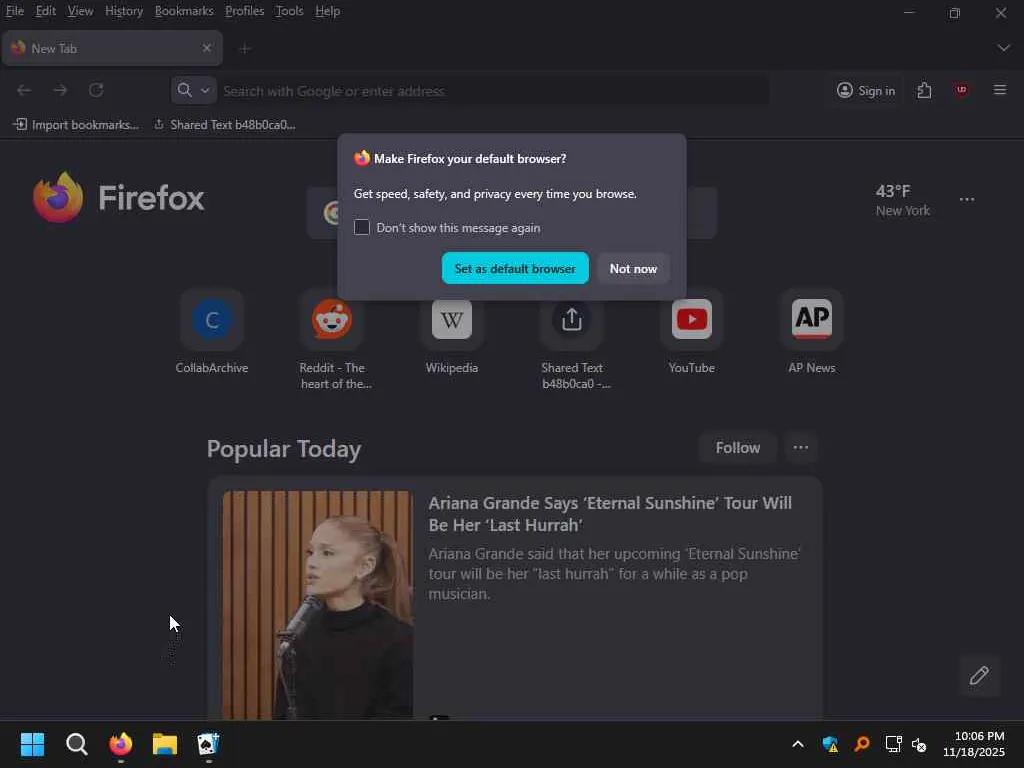Open a new tab with plus icon
The image size is (1024, 768).
click(245, 48)
